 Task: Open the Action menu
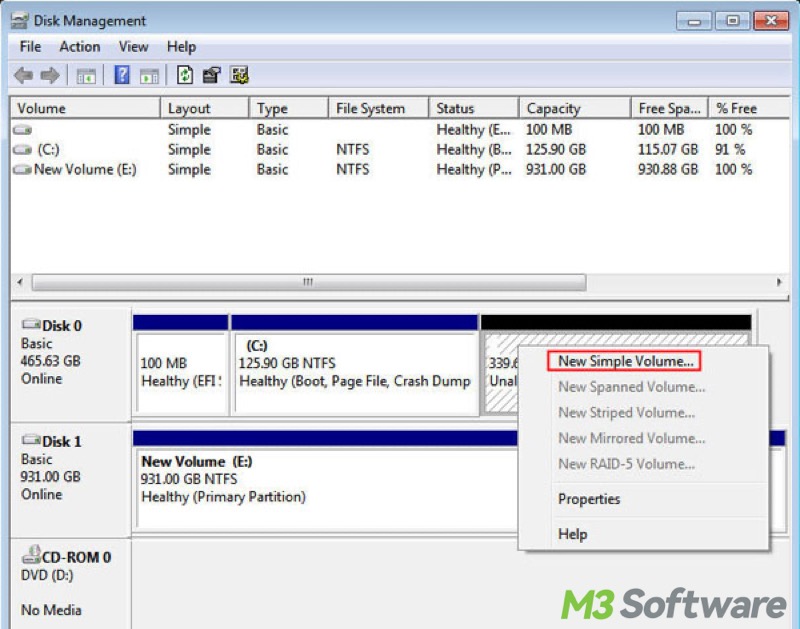pos(80,47)
